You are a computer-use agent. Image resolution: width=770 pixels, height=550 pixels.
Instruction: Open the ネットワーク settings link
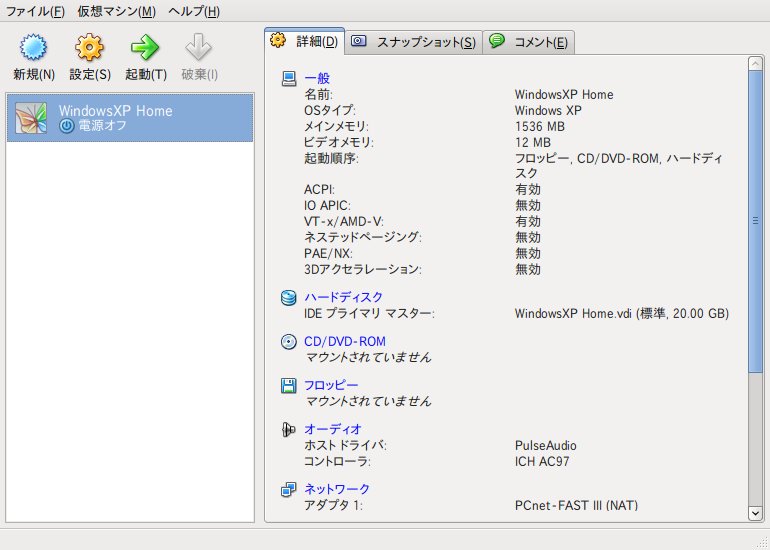coord(337,489)
